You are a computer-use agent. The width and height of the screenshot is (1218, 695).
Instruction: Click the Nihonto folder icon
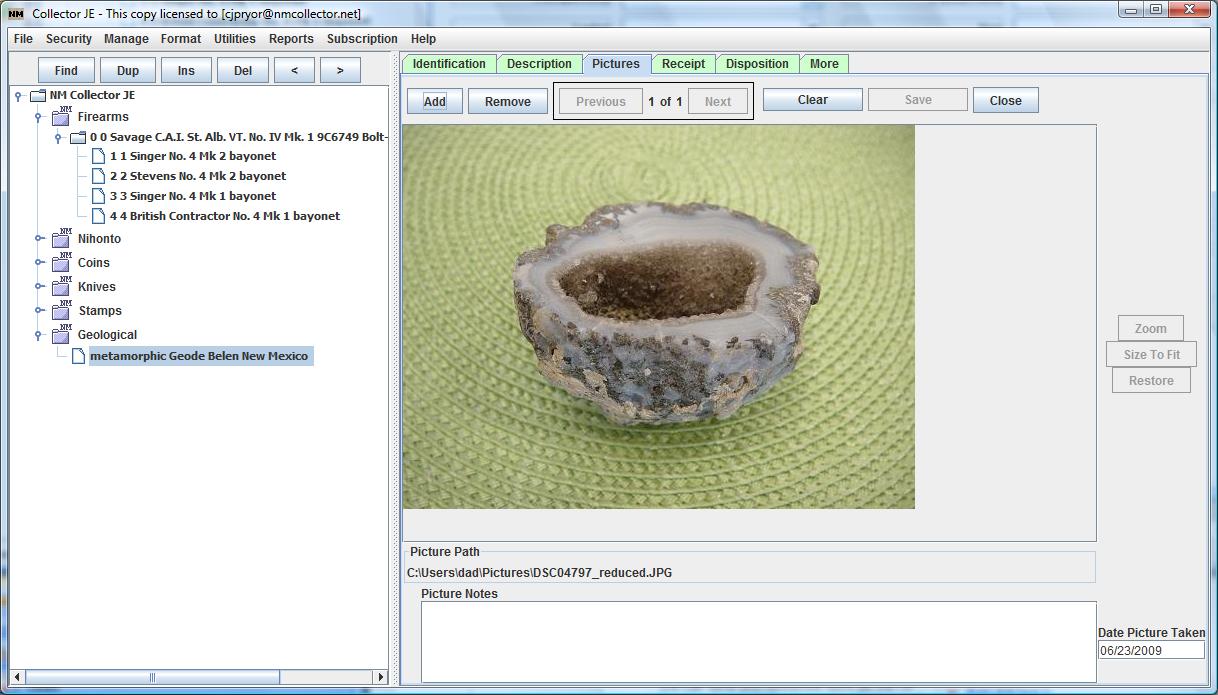[61, 238]
